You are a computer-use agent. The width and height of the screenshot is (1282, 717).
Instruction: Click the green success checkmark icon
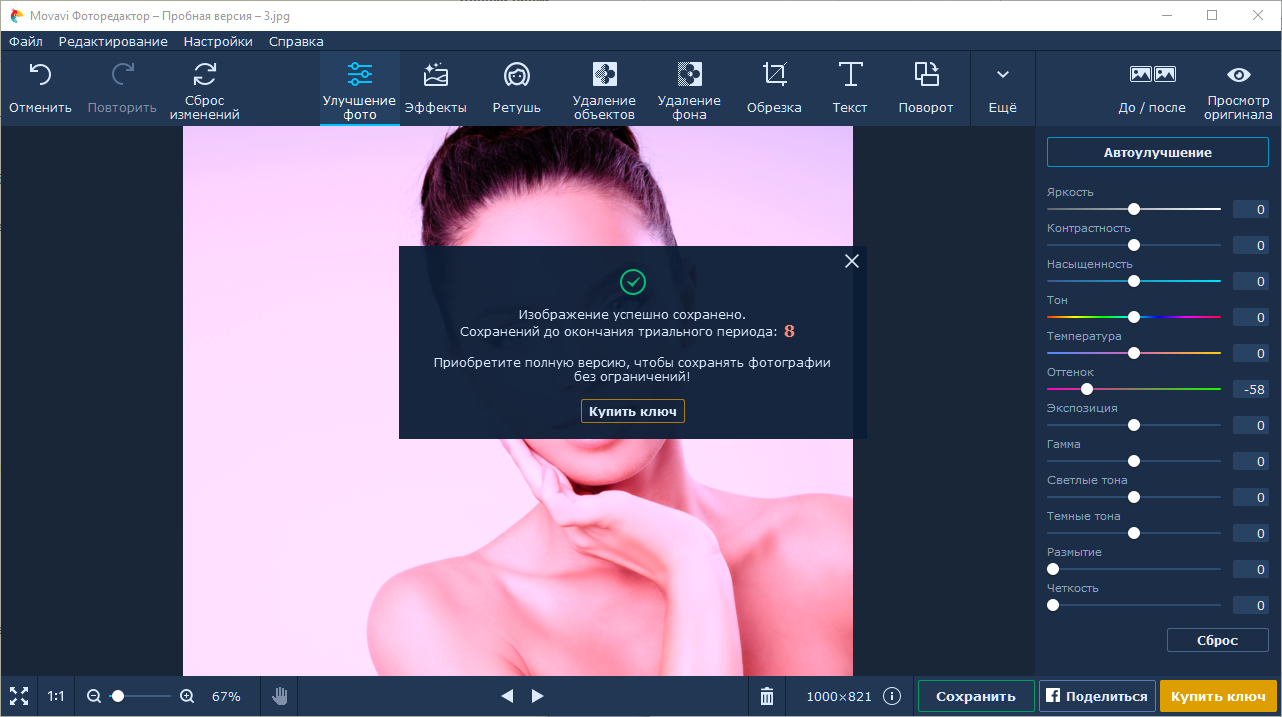point(633,282)
